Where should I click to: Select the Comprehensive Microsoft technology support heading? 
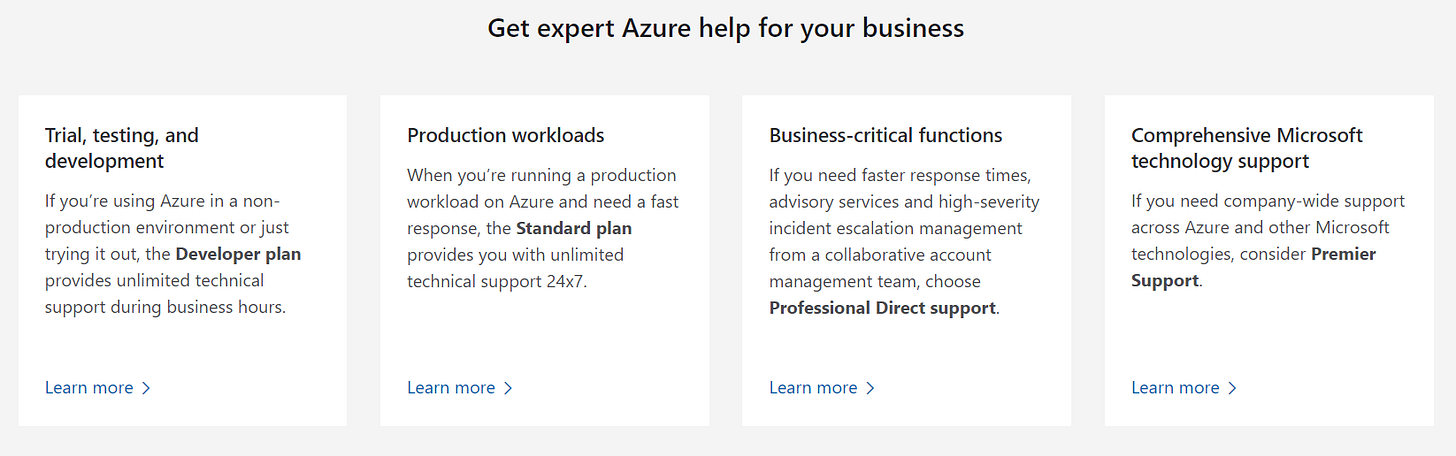tap(1247, 148)
